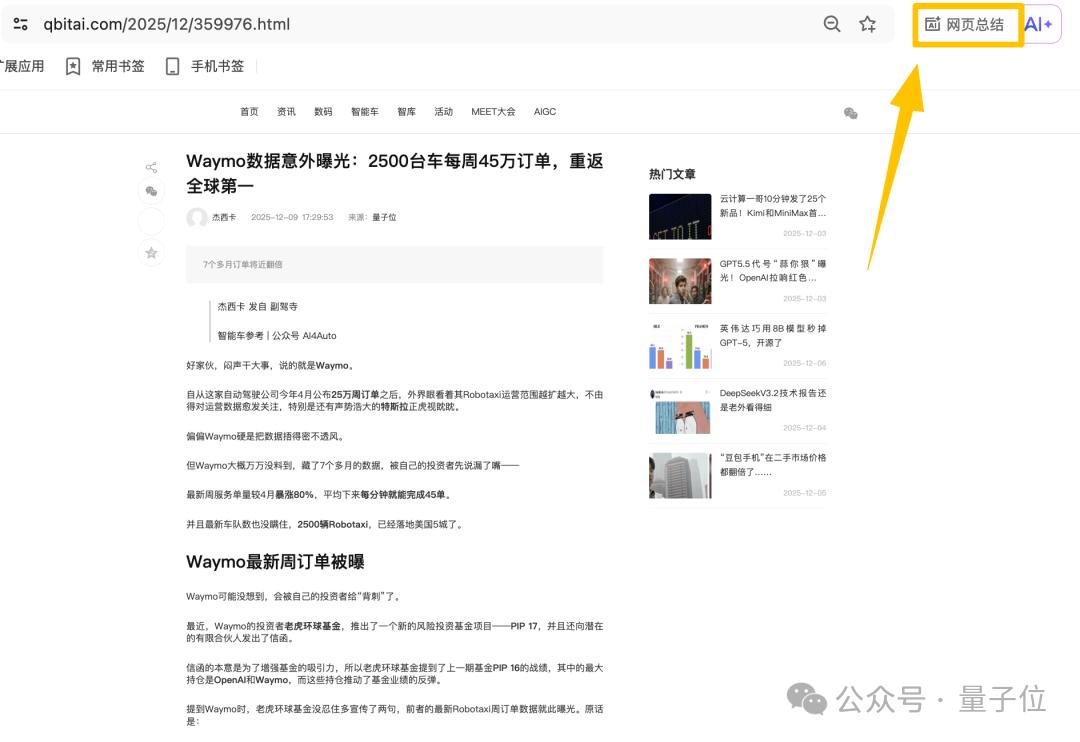Open the MEET大会 section

[x=493, y=112]
